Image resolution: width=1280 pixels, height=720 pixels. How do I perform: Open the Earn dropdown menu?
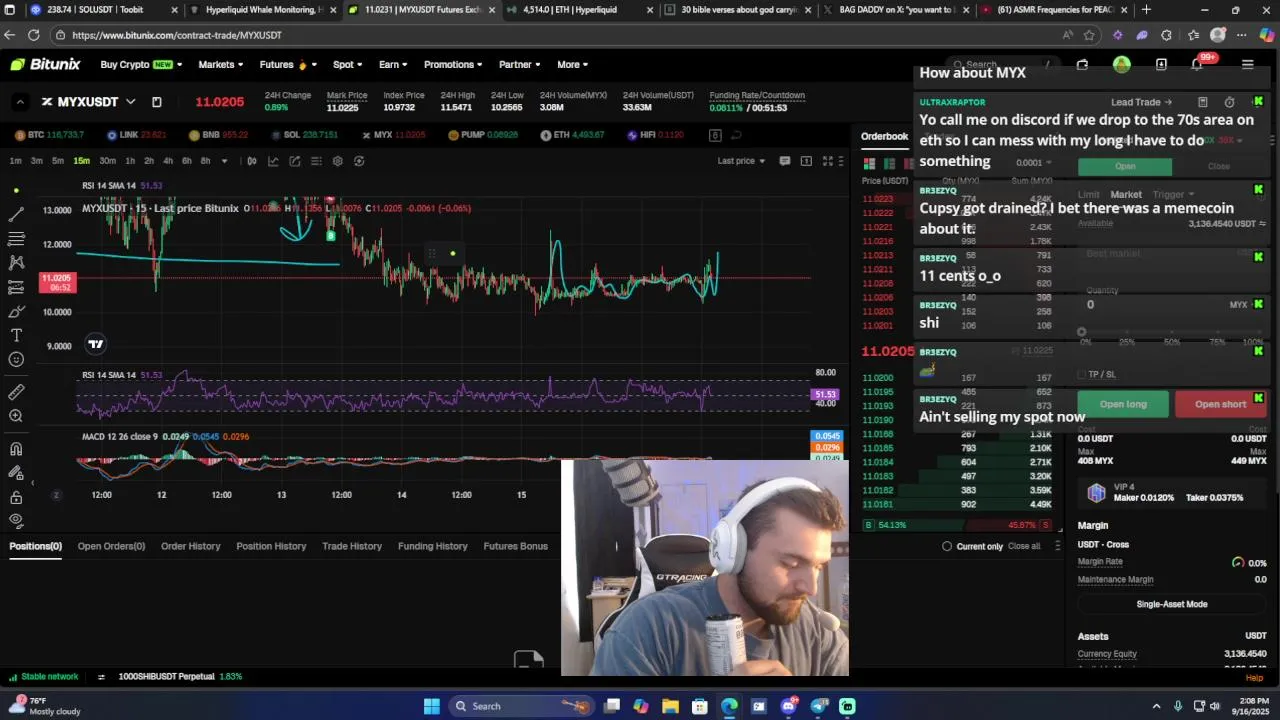pos(393,64)
